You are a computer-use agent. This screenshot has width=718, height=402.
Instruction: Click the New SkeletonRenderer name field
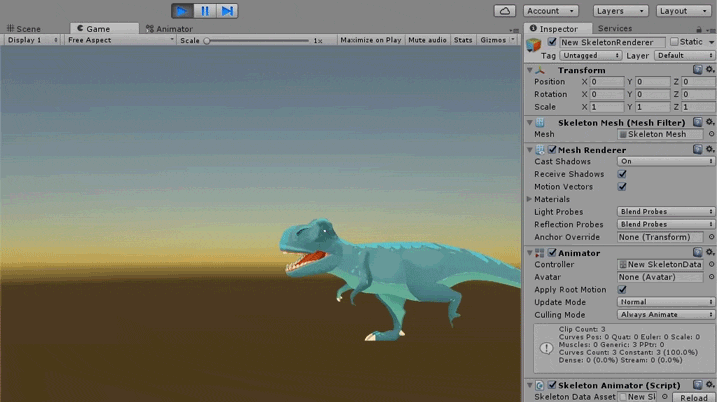tap(612, 42)
